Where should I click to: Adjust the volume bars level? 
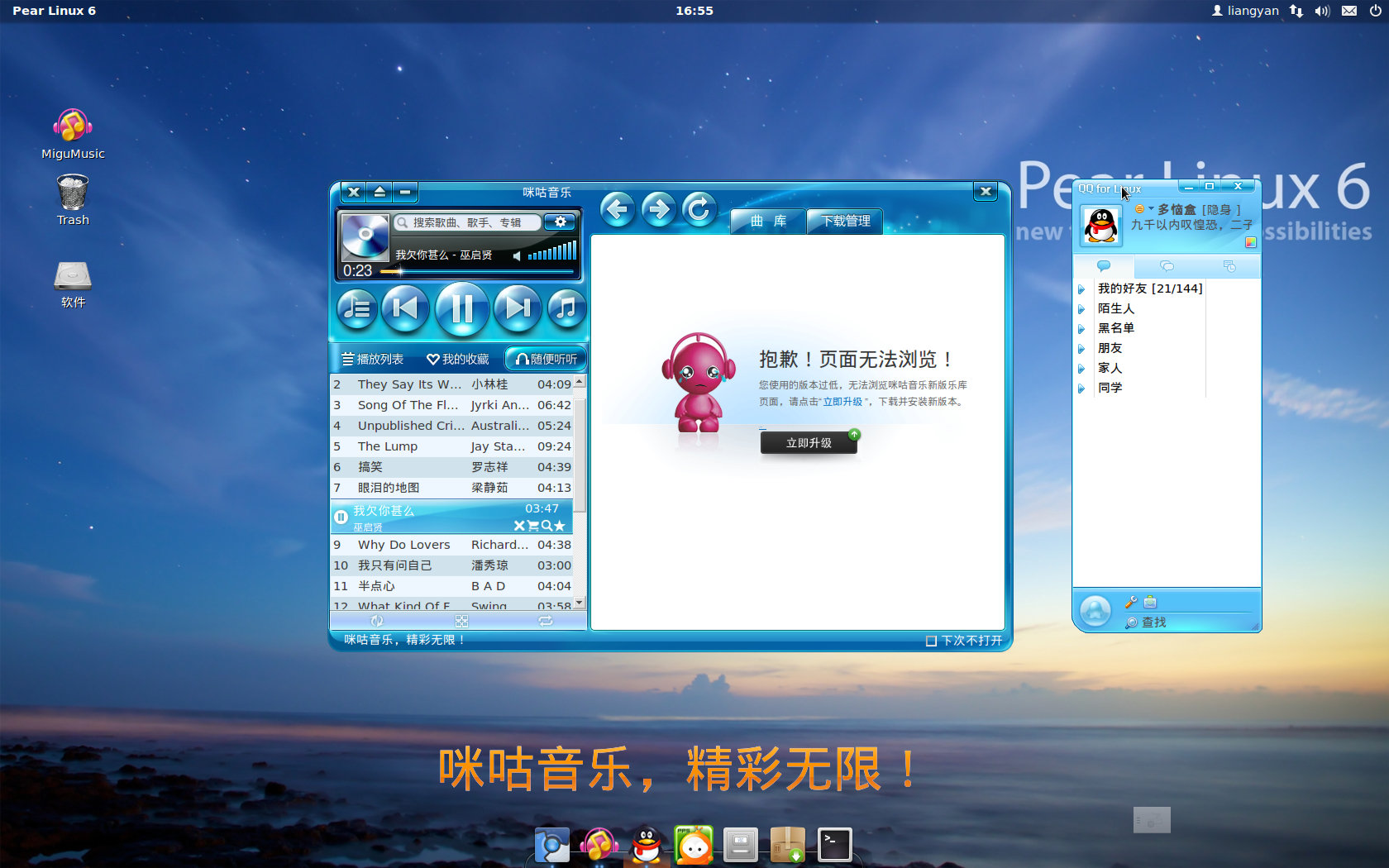(552, 251)
